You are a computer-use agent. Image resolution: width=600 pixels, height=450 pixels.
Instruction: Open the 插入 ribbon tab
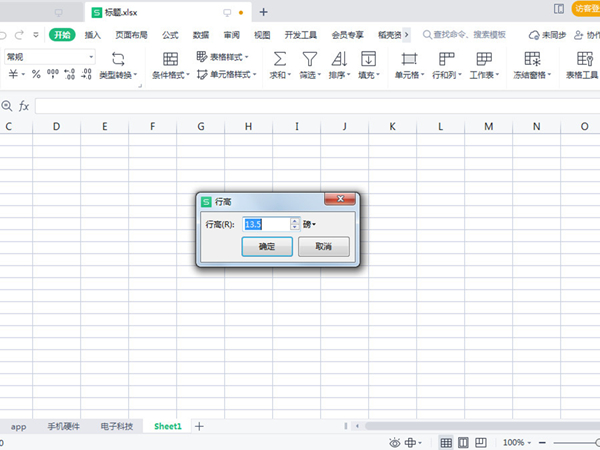(93, 34)
